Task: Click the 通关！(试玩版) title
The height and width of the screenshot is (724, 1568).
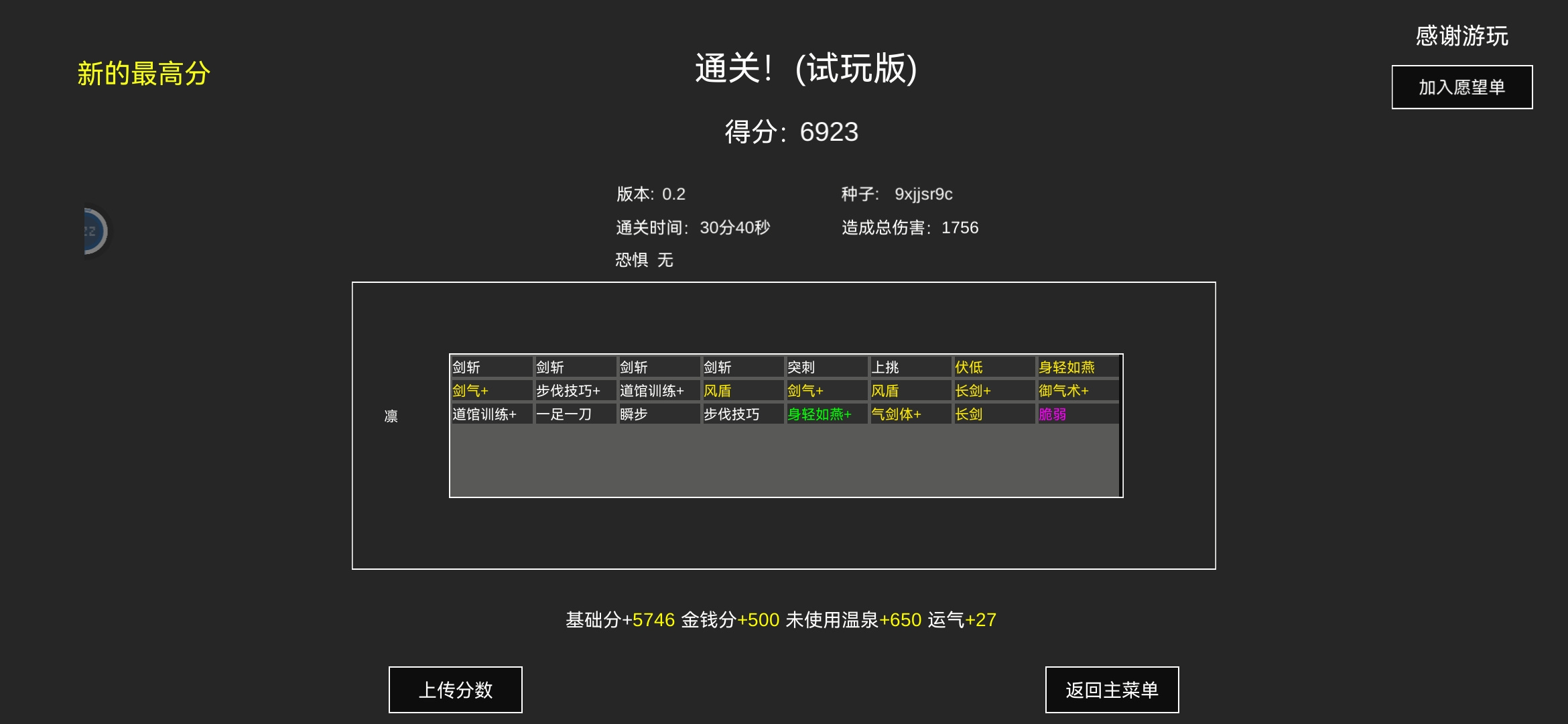Action: click(806, 68)
